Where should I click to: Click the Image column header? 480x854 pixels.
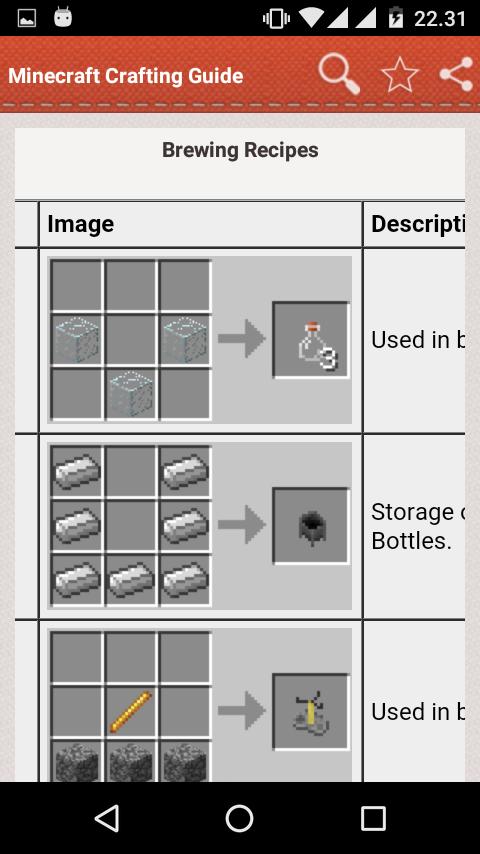point(81,224)
